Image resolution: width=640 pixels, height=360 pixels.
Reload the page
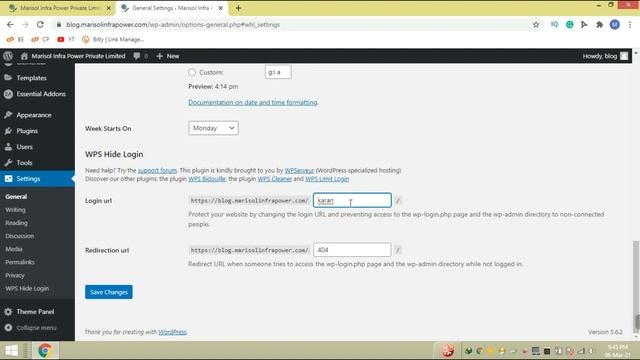point(40,24)
